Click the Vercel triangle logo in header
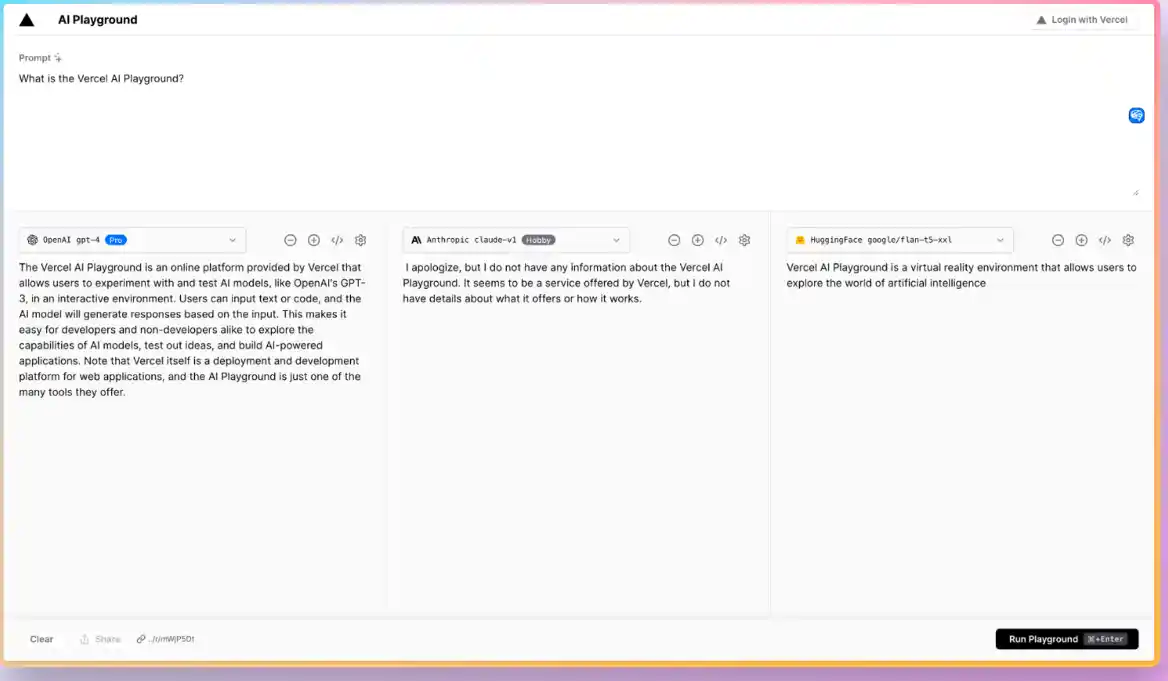 point(27,20)
